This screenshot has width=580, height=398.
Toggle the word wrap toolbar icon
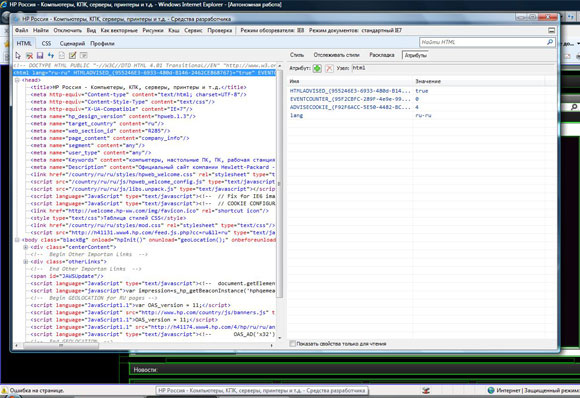click(84, 55)
